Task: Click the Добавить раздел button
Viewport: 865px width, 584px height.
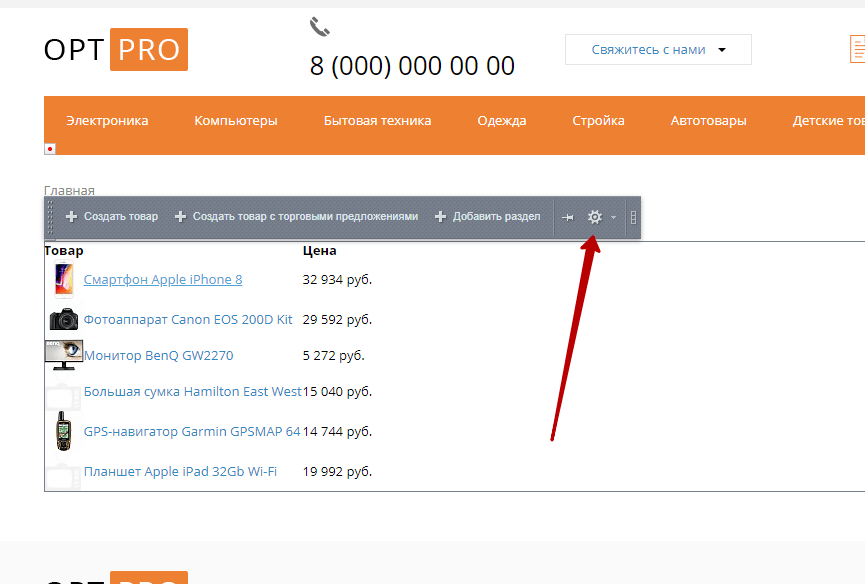Action: [488, 217]
